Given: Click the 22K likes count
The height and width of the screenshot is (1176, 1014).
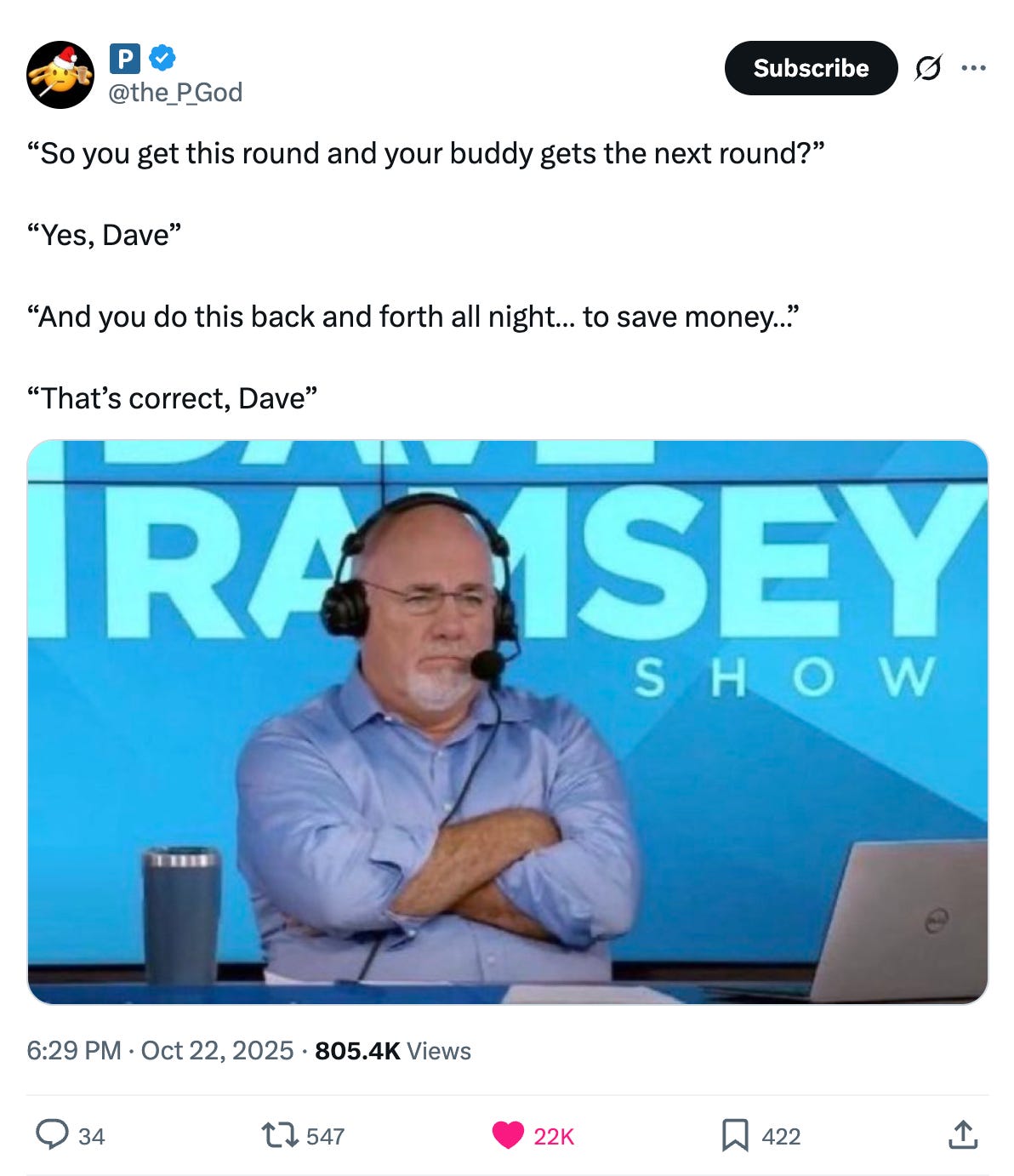Looking at the screenshot, I should (x=554, y=1136).
